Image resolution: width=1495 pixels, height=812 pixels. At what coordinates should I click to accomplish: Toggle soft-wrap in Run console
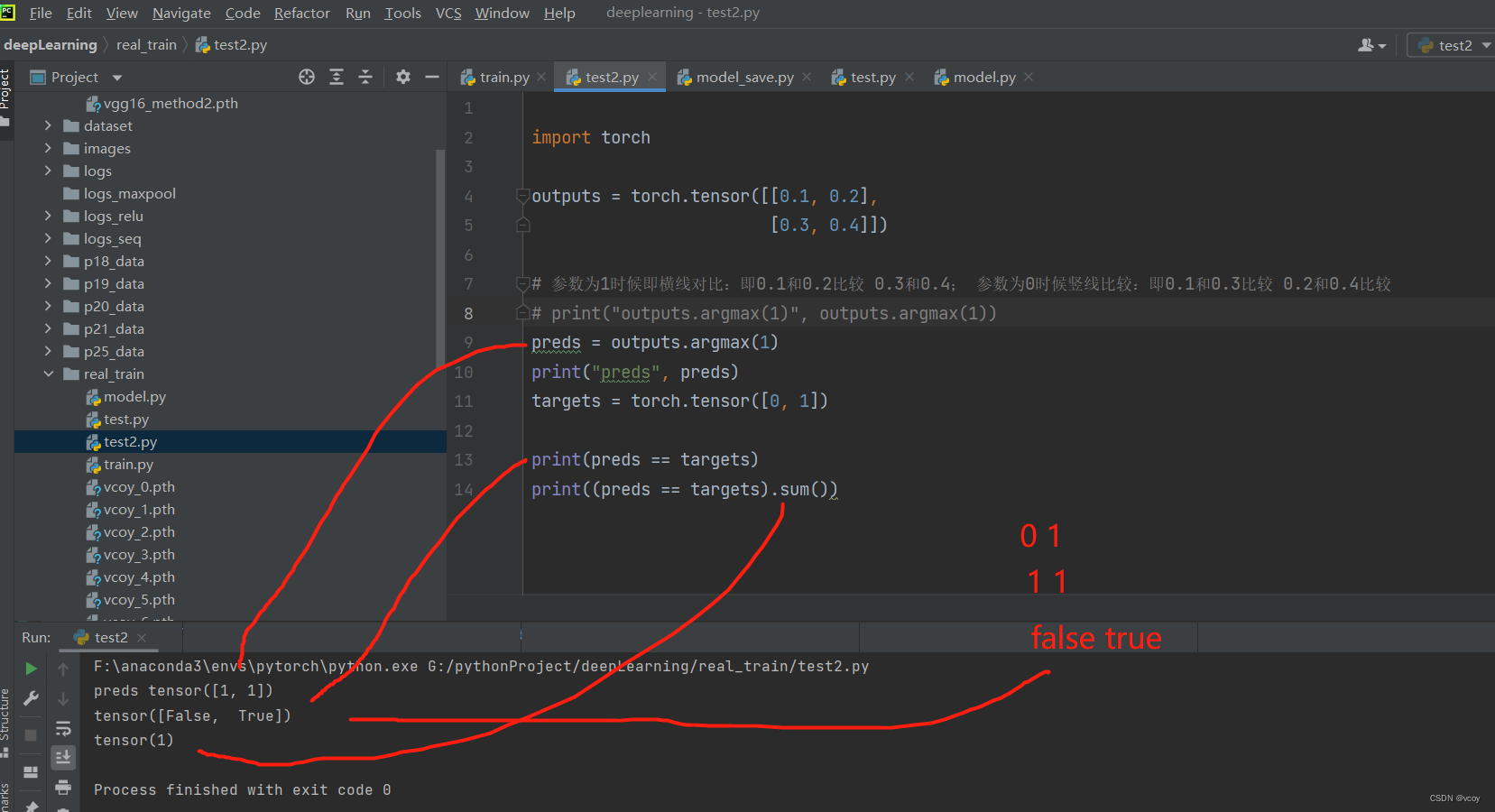(x=63, y=728)
